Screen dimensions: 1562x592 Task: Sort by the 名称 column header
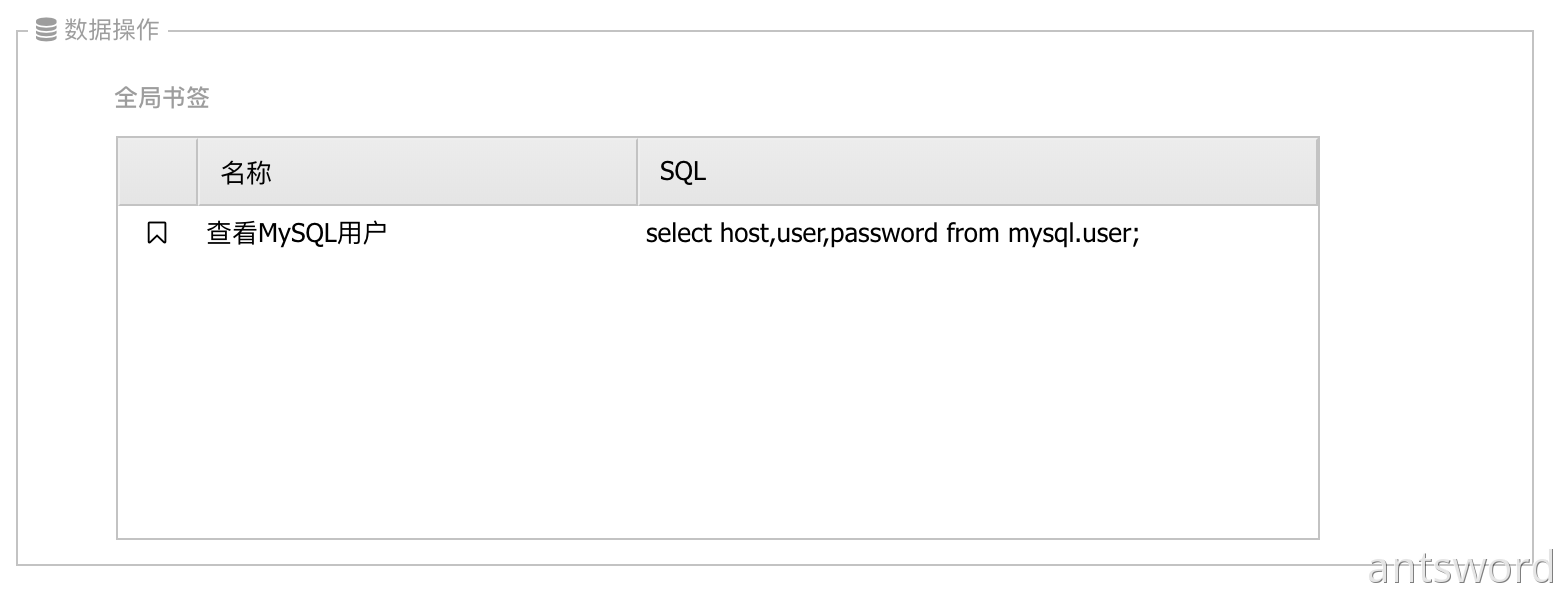coord(246,172)
